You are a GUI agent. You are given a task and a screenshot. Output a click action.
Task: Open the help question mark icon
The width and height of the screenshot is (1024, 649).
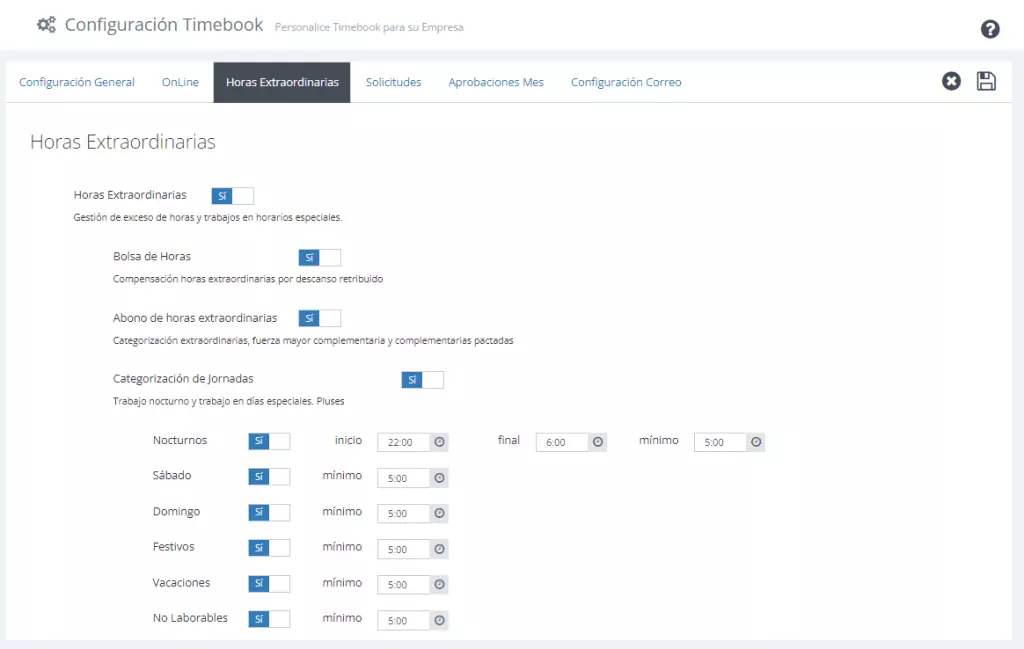click(x=989, y=29)
